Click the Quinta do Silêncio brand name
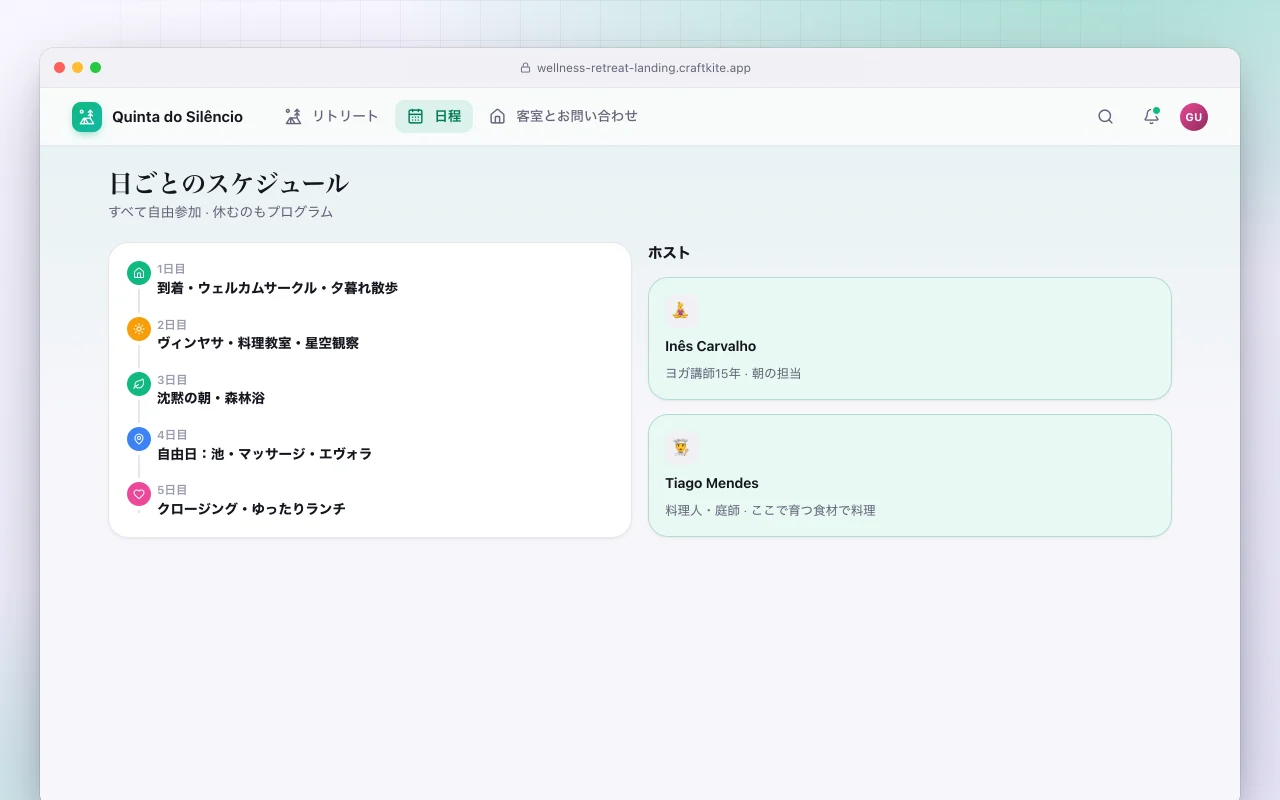Image resolution: width=1280 pixels, height=800 pixels. (177, 117)
